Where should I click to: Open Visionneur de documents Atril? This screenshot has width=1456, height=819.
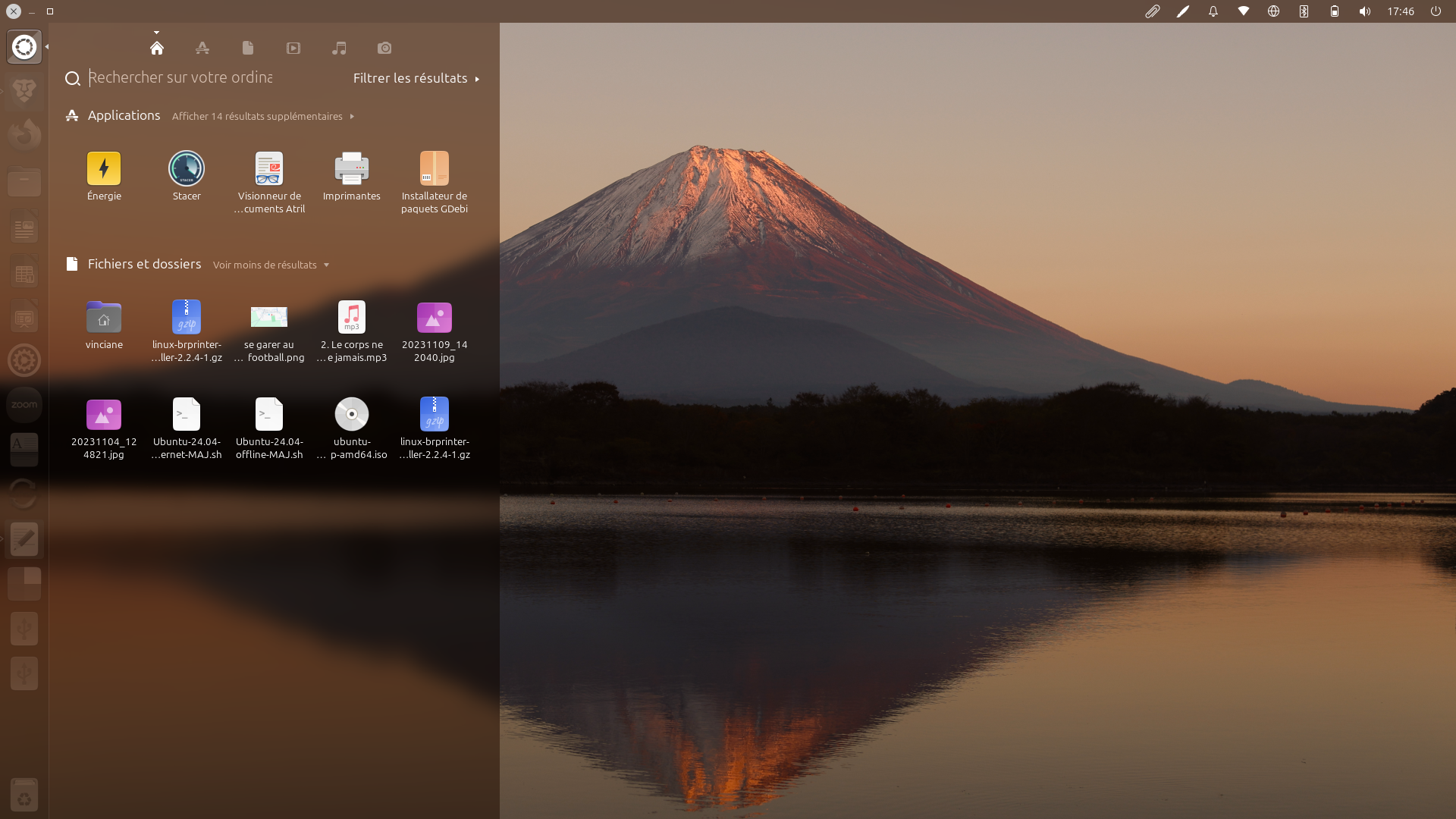point(269,169)
